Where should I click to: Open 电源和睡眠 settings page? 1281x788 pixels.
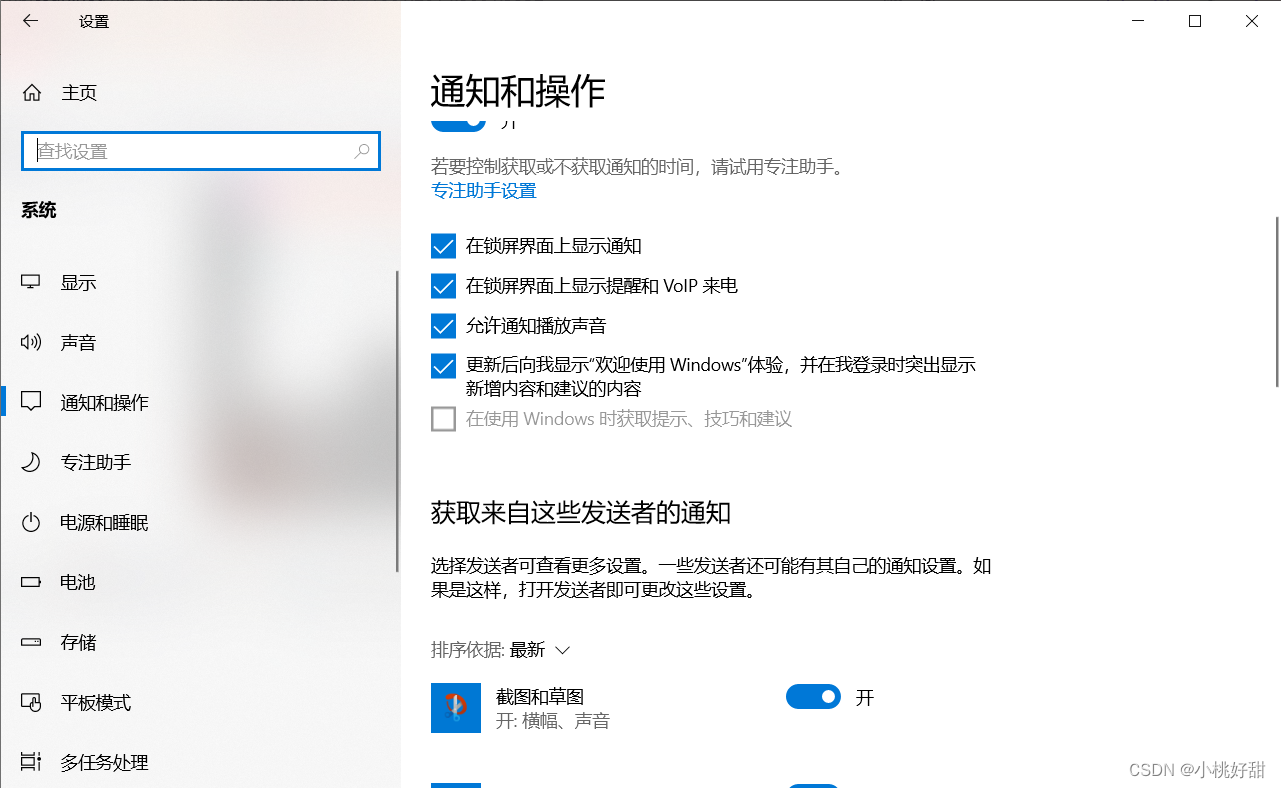(x=200, y=522)
